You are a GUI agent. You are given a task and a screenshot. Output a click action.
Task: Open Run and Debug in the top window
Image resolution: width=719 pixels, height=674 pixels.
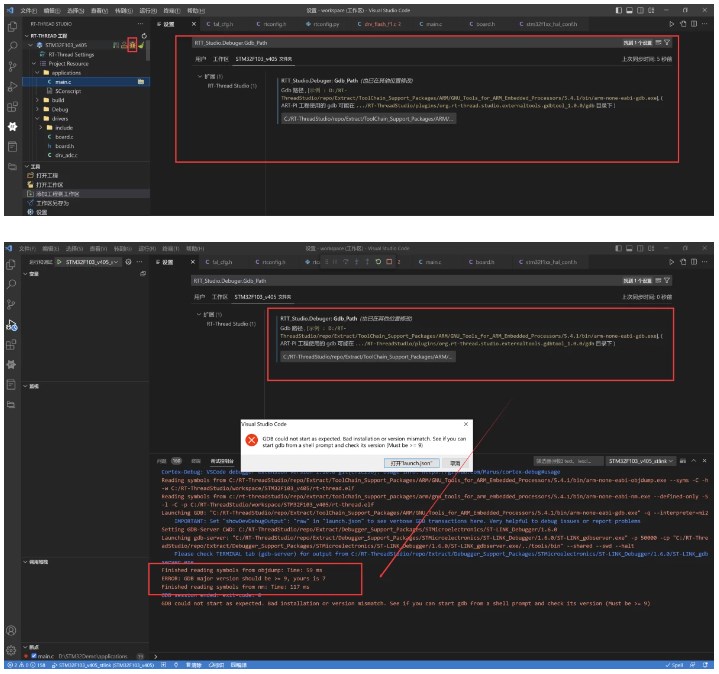(12, 86)
